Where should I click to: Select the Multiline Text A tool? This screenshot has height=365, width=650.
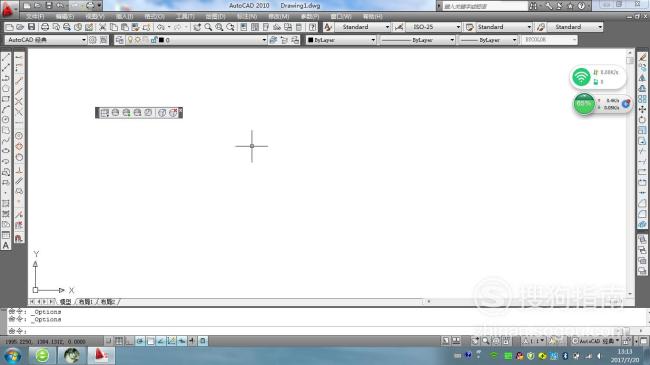click(x=6, y=246)
